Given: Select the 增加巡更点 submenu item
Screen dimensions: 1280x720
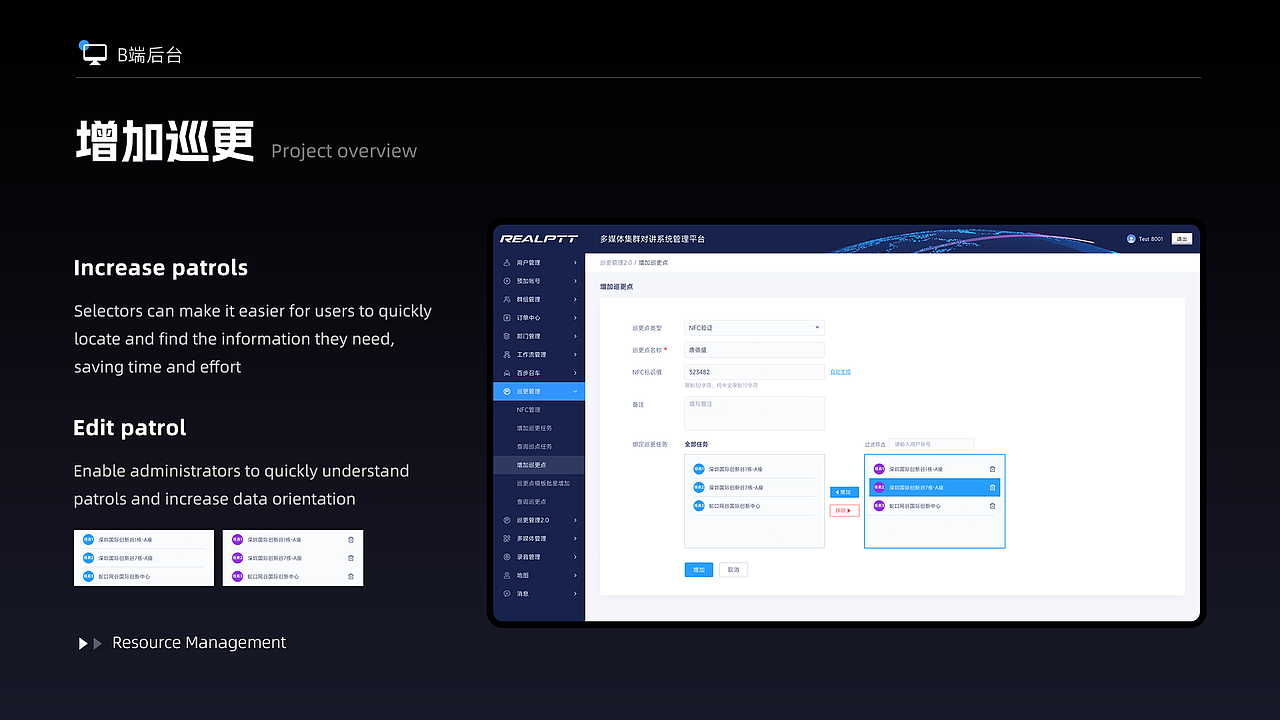Looking at the screenshot, I should [539, 465].
